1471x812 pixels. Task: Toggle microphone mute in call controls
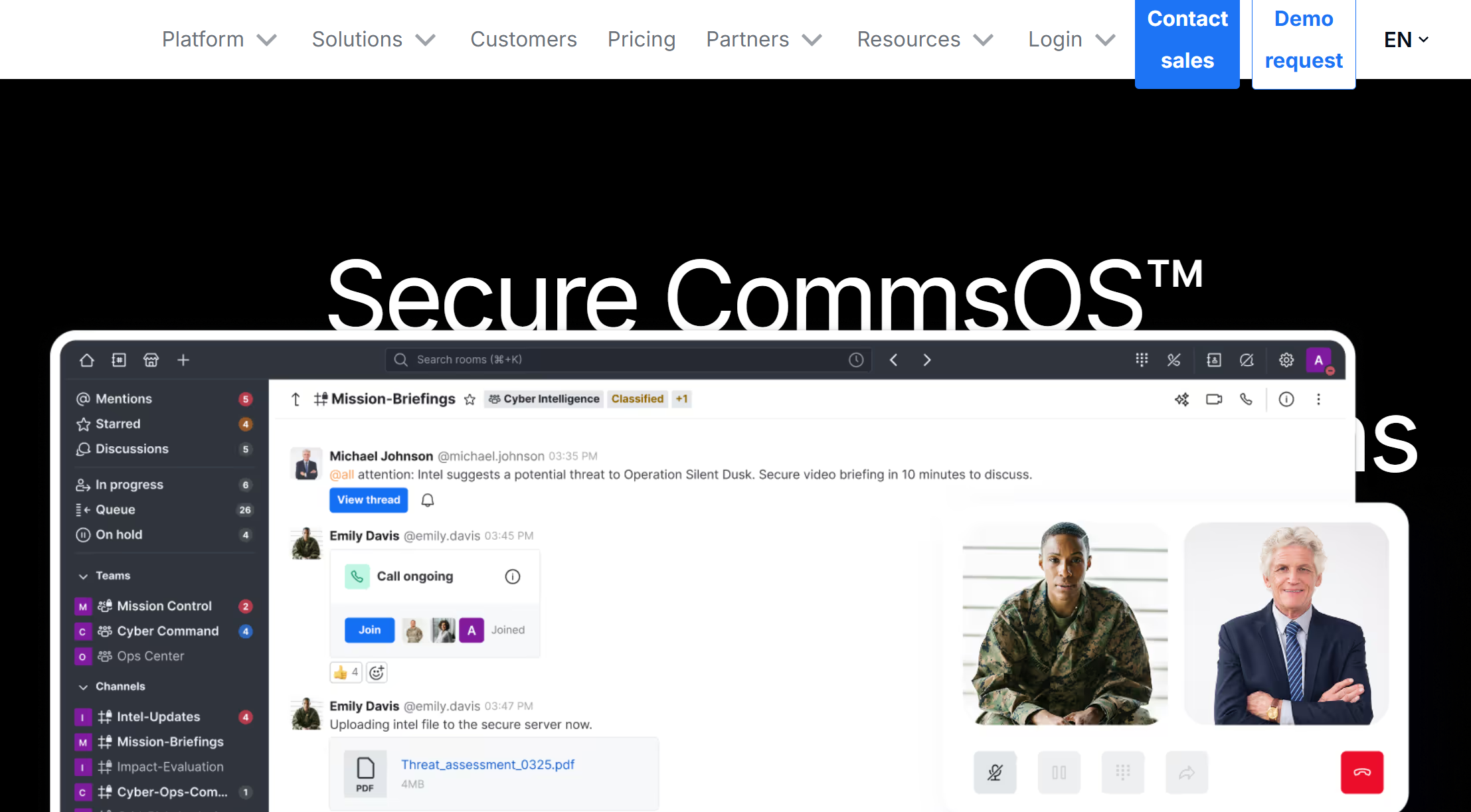click(995, 772)
